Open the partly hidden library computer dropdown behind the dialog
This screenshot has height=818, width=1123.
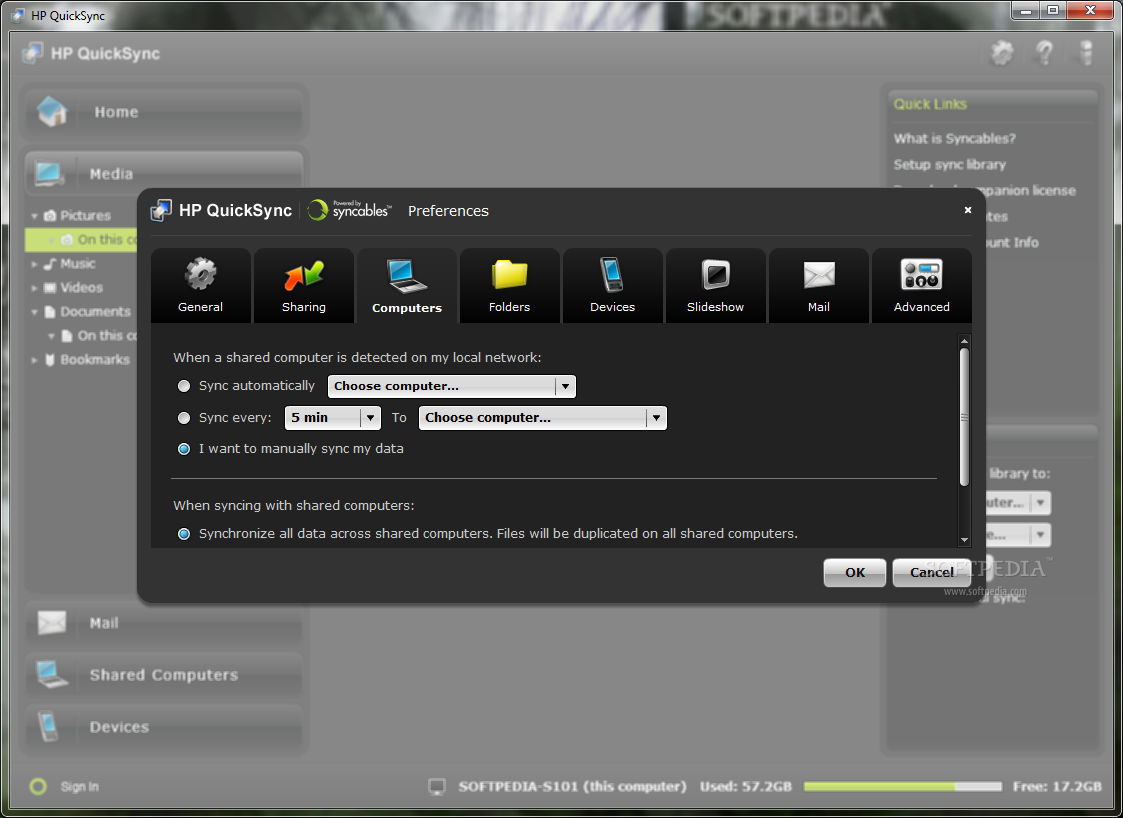click(1018, 502)
